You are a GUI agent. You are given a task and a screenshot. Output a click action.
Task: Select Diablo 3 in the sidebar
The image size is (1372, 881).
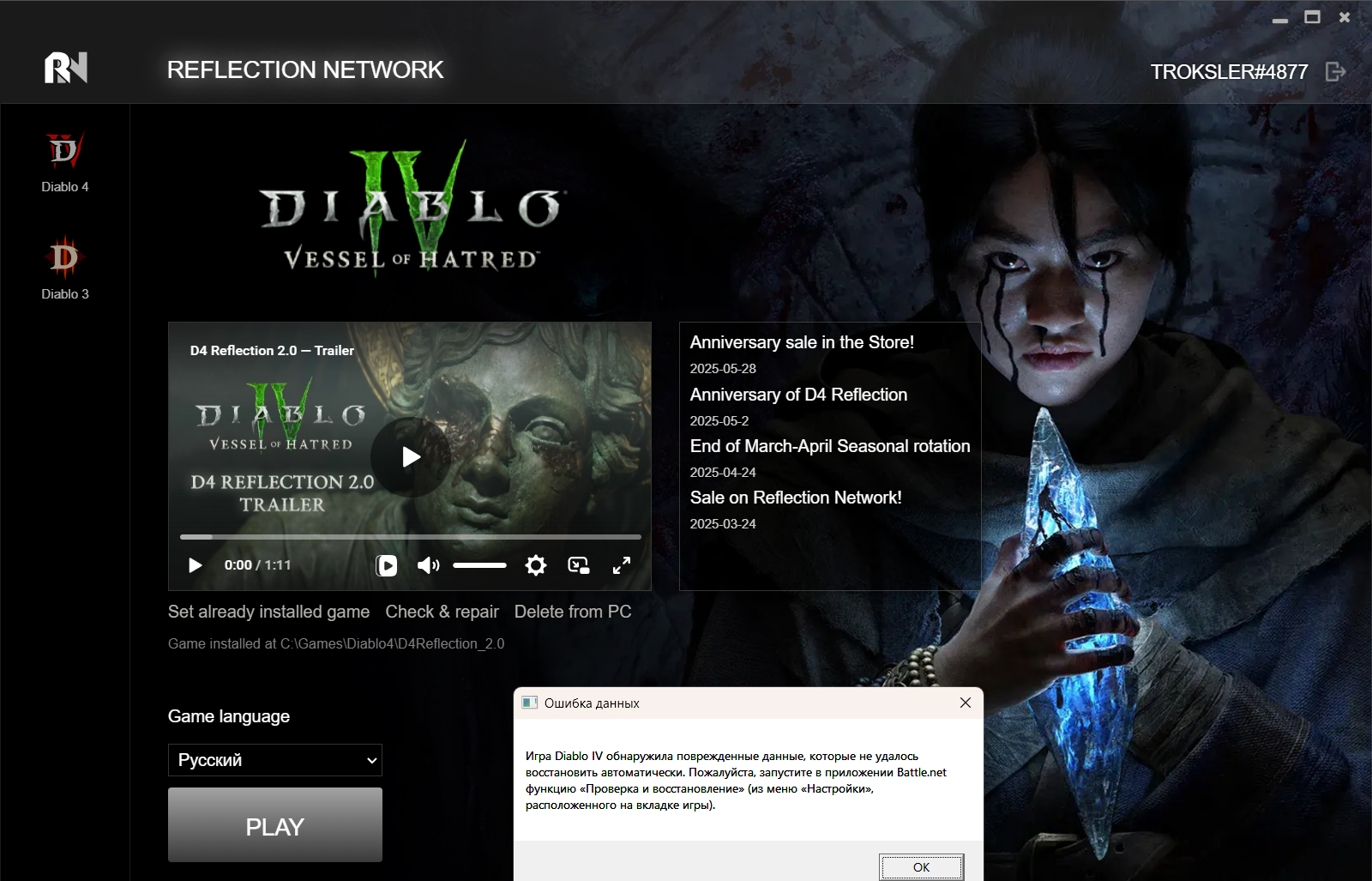[x=64, y=269]
